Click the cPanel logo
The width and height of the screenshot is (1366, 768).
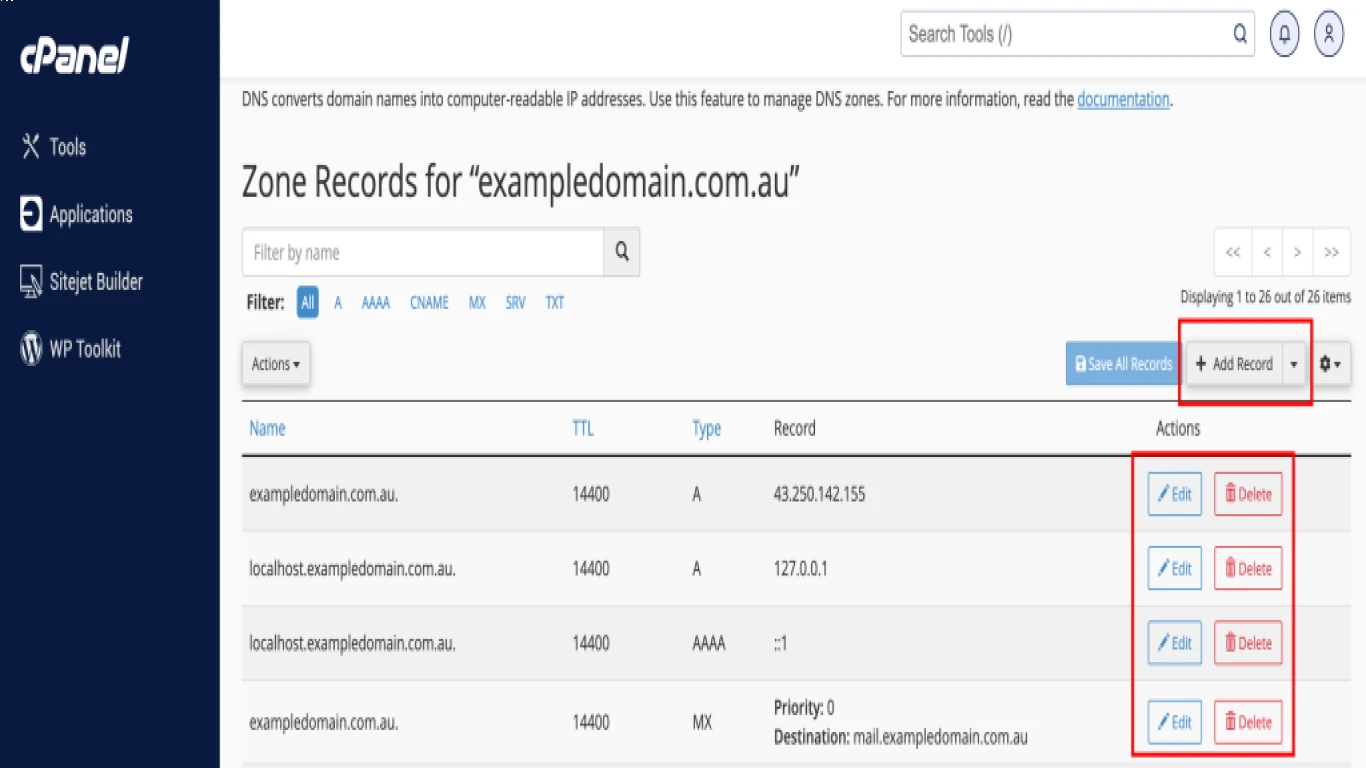tap(75, 55)
